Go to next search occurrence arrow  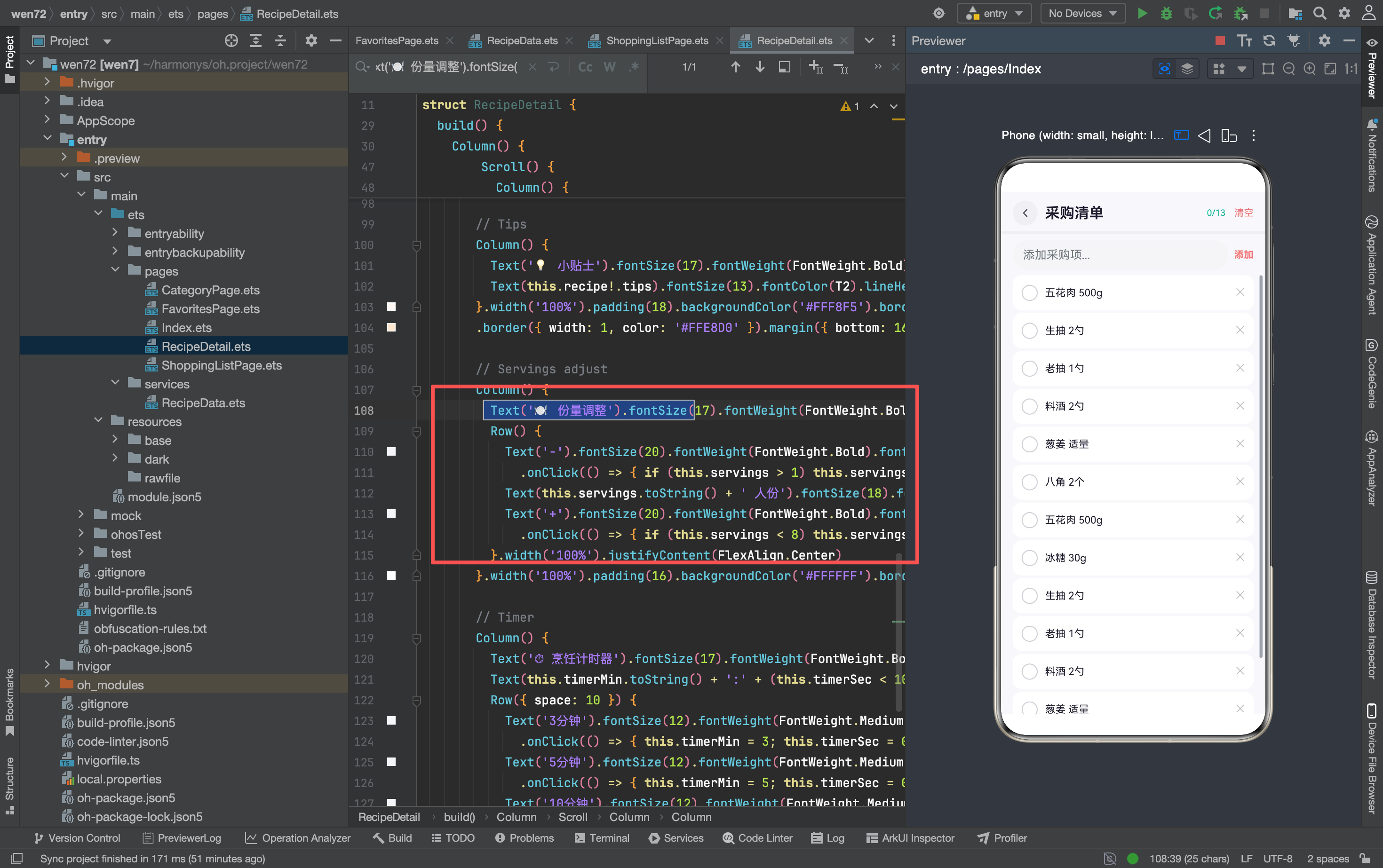click(760, 67)
